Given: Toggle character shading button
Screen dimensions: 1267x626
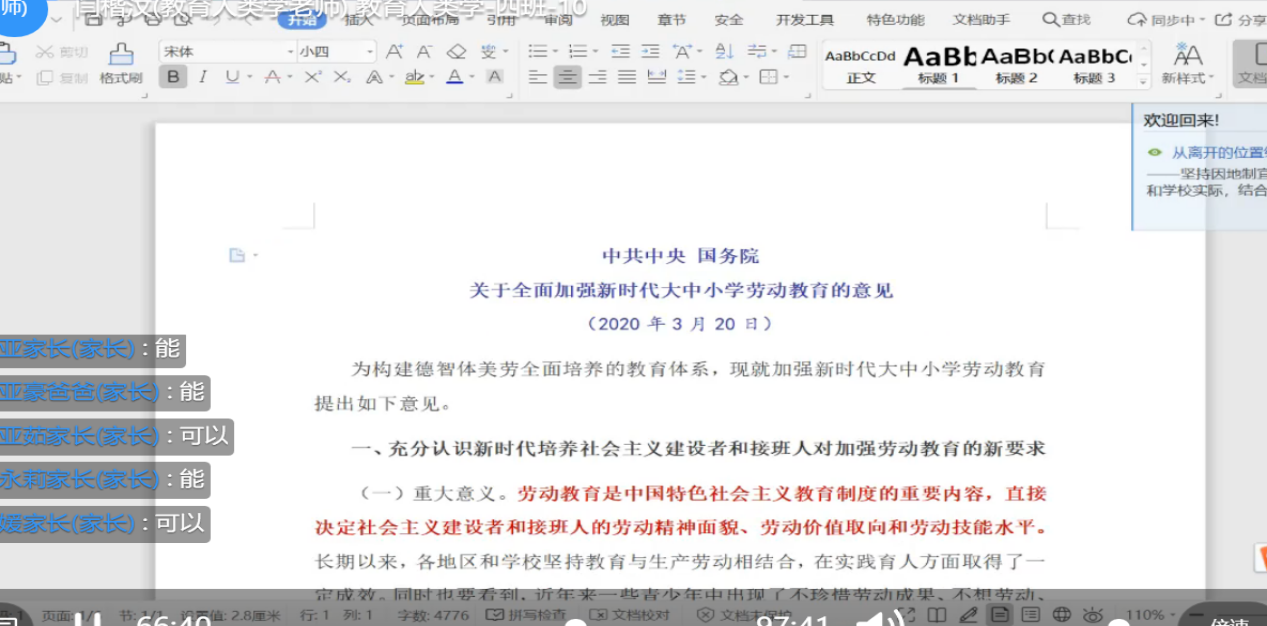Looking at the screenshot, I should pos(494,77).
